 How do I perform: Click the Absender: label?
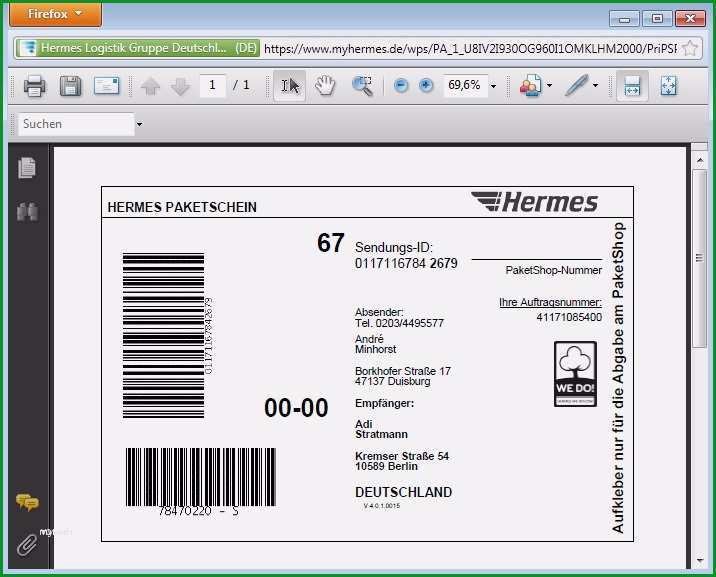coord(379,312)
